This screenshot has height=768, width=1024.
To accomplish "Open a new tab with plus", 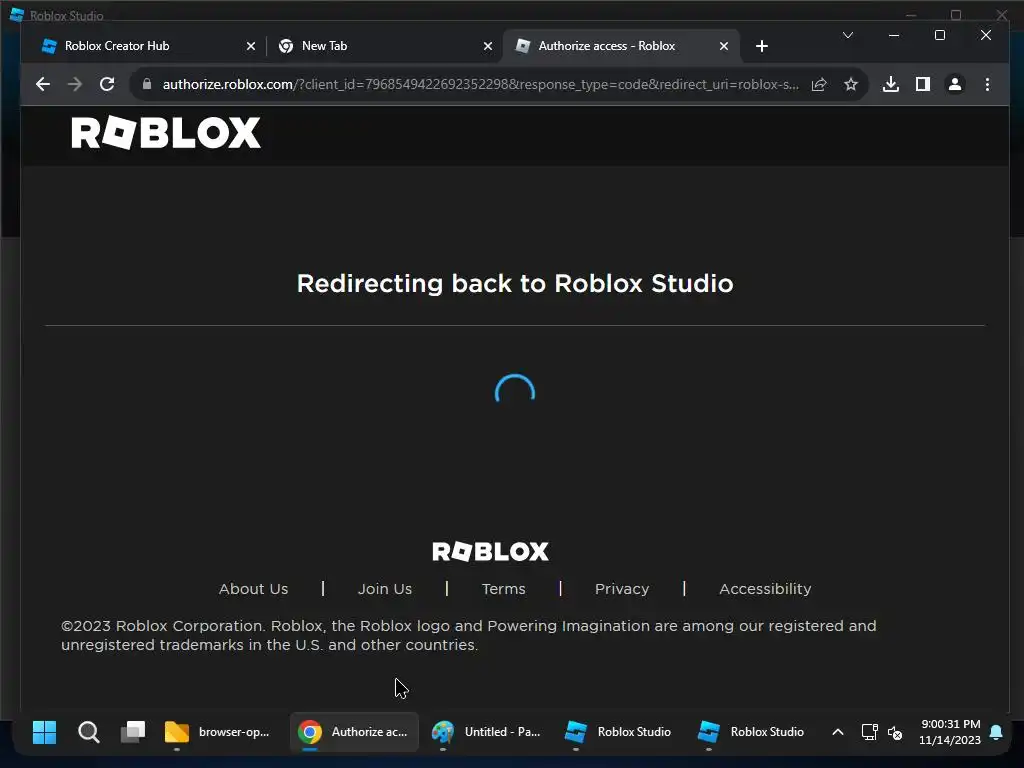I will (761, 46).
